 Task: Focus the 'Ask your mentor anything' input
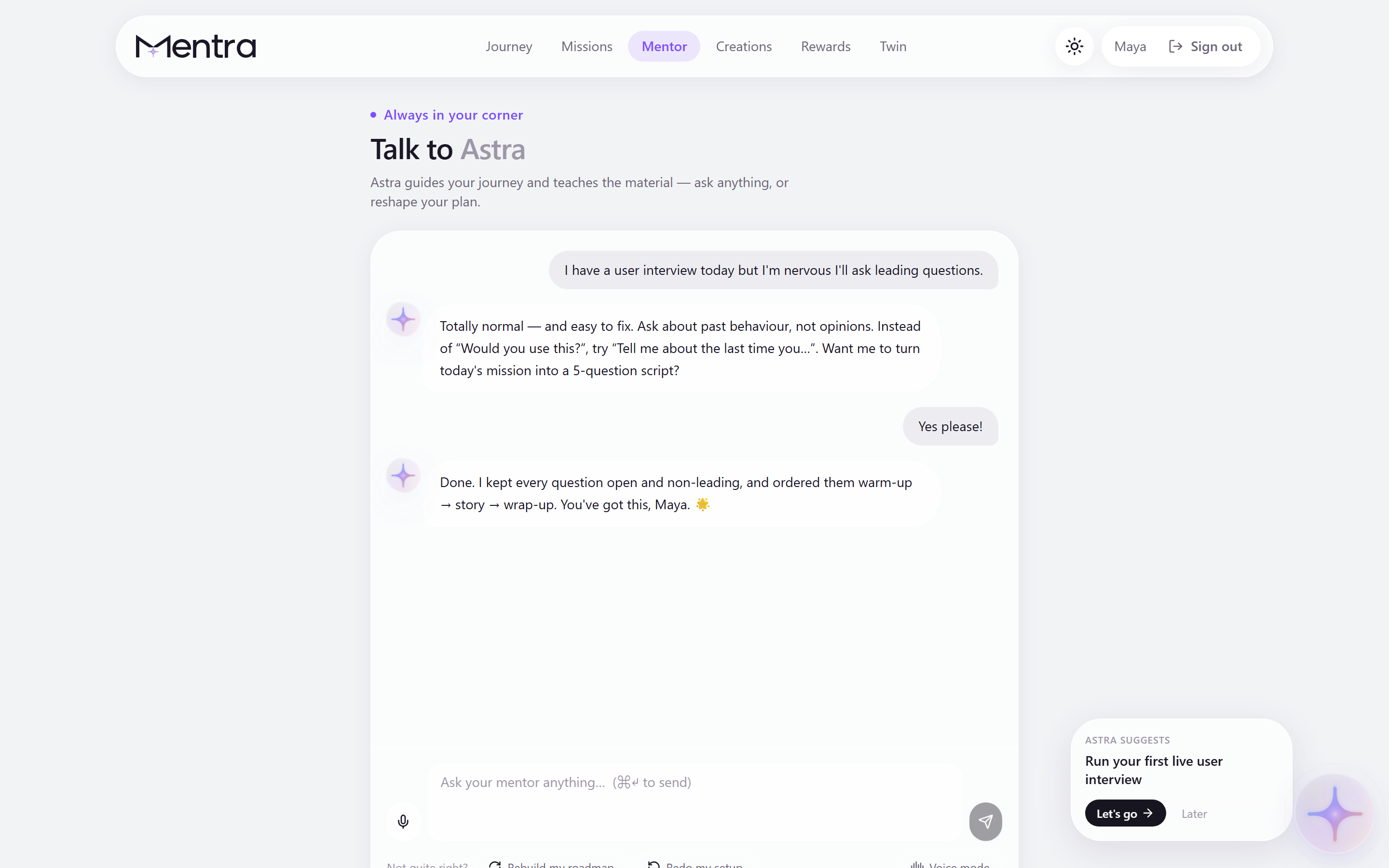[x=694, y=802]
